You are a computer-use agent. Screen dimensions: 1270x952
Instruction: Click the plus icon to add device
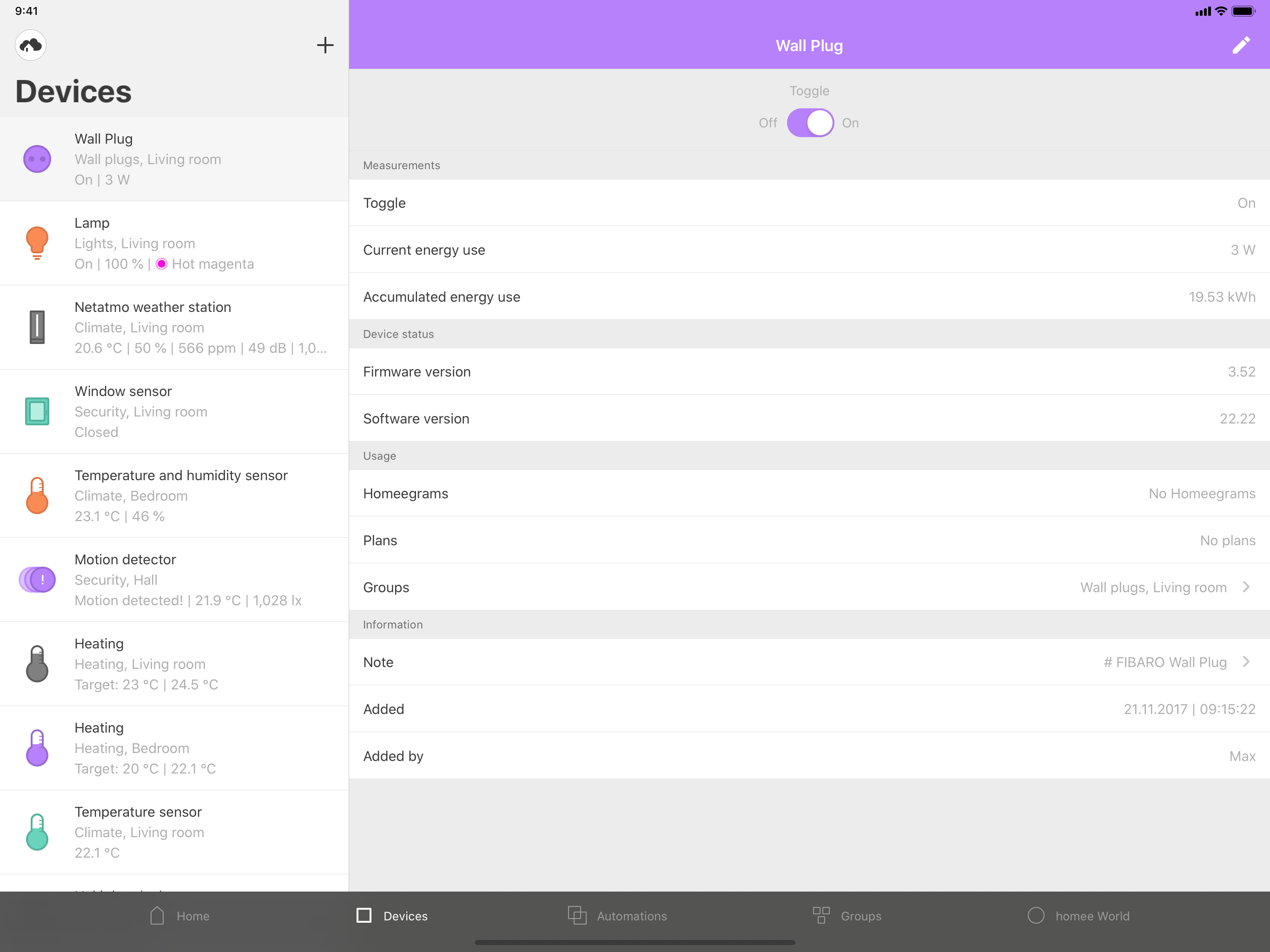pos(325,46)
